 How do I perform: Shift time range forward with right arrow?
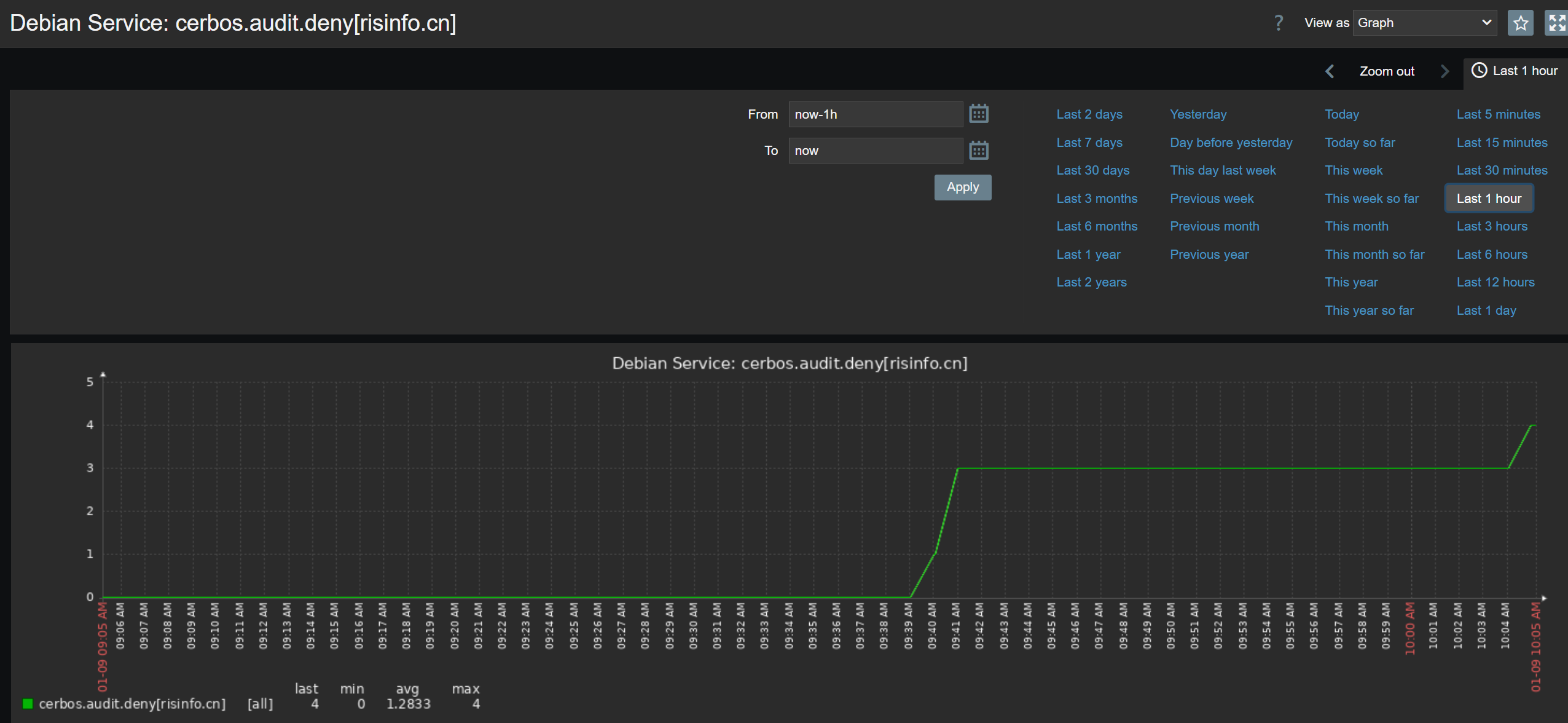click(1445, 71)
